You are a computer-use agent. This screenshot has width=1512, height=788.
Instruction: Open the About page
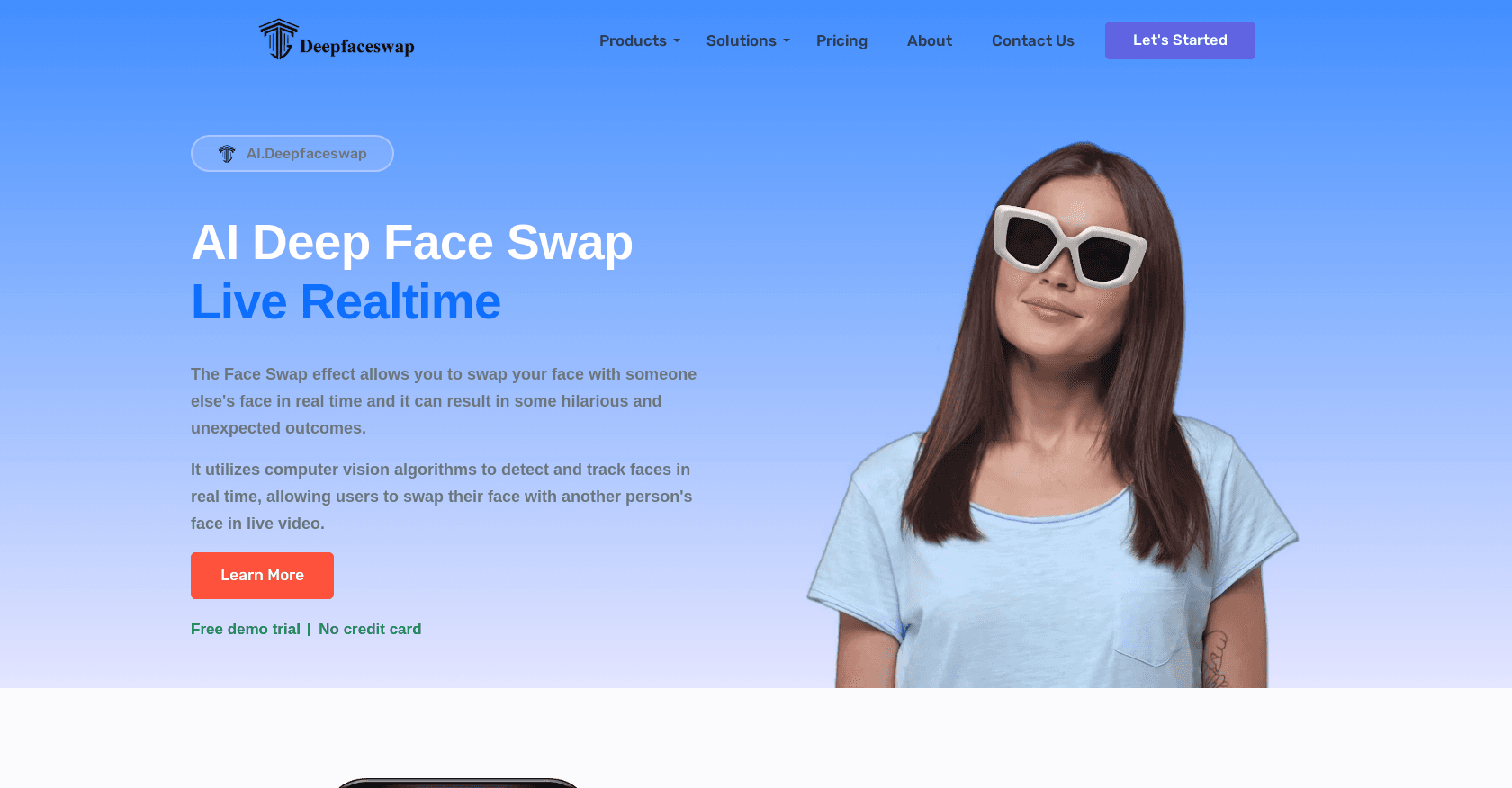(930, 40)
